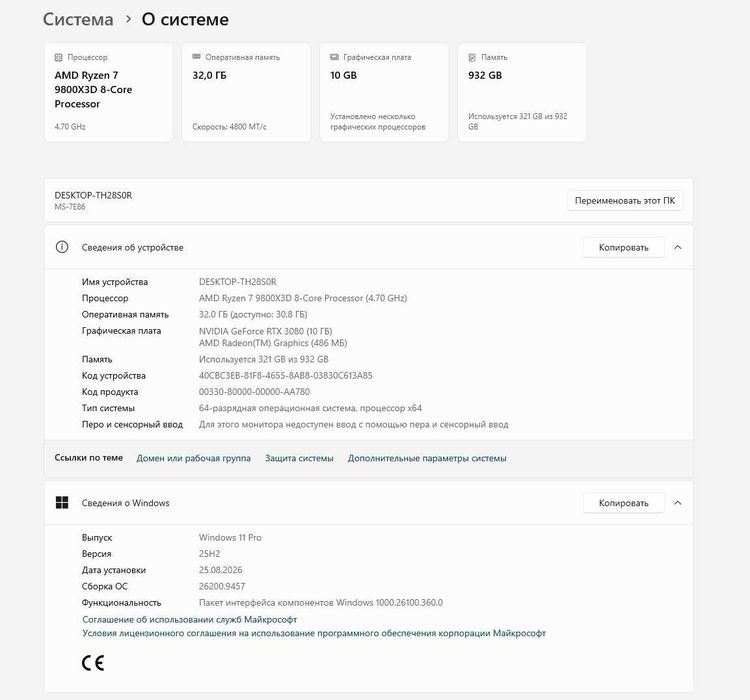Click the RAM module icon
750x700 pixels.
point(196,57)
